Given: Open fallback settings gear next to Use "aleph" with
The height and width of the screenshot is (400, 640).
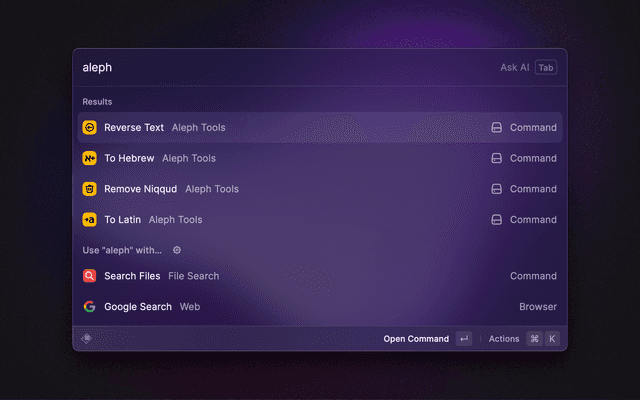Looking at the screenshot, I should click(x=177, y=250).
